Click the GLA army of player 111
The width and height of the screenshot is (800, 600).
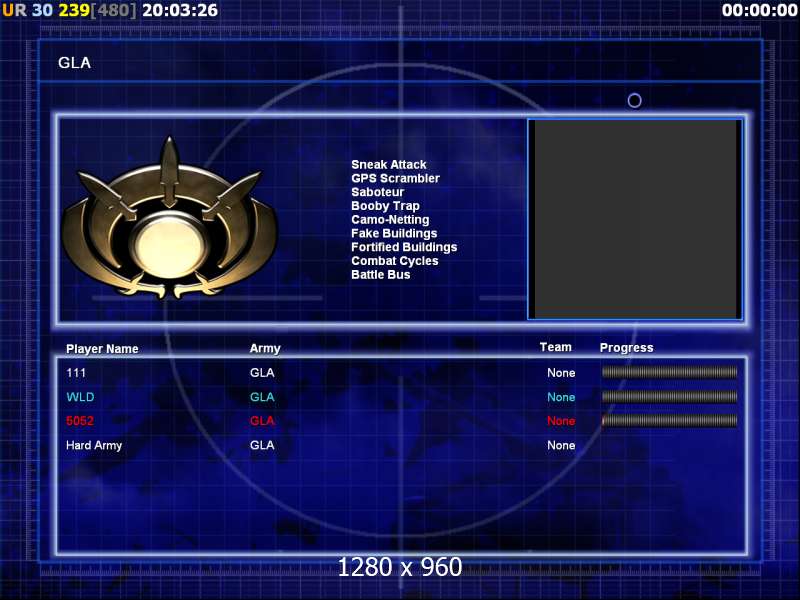(262, 373)
